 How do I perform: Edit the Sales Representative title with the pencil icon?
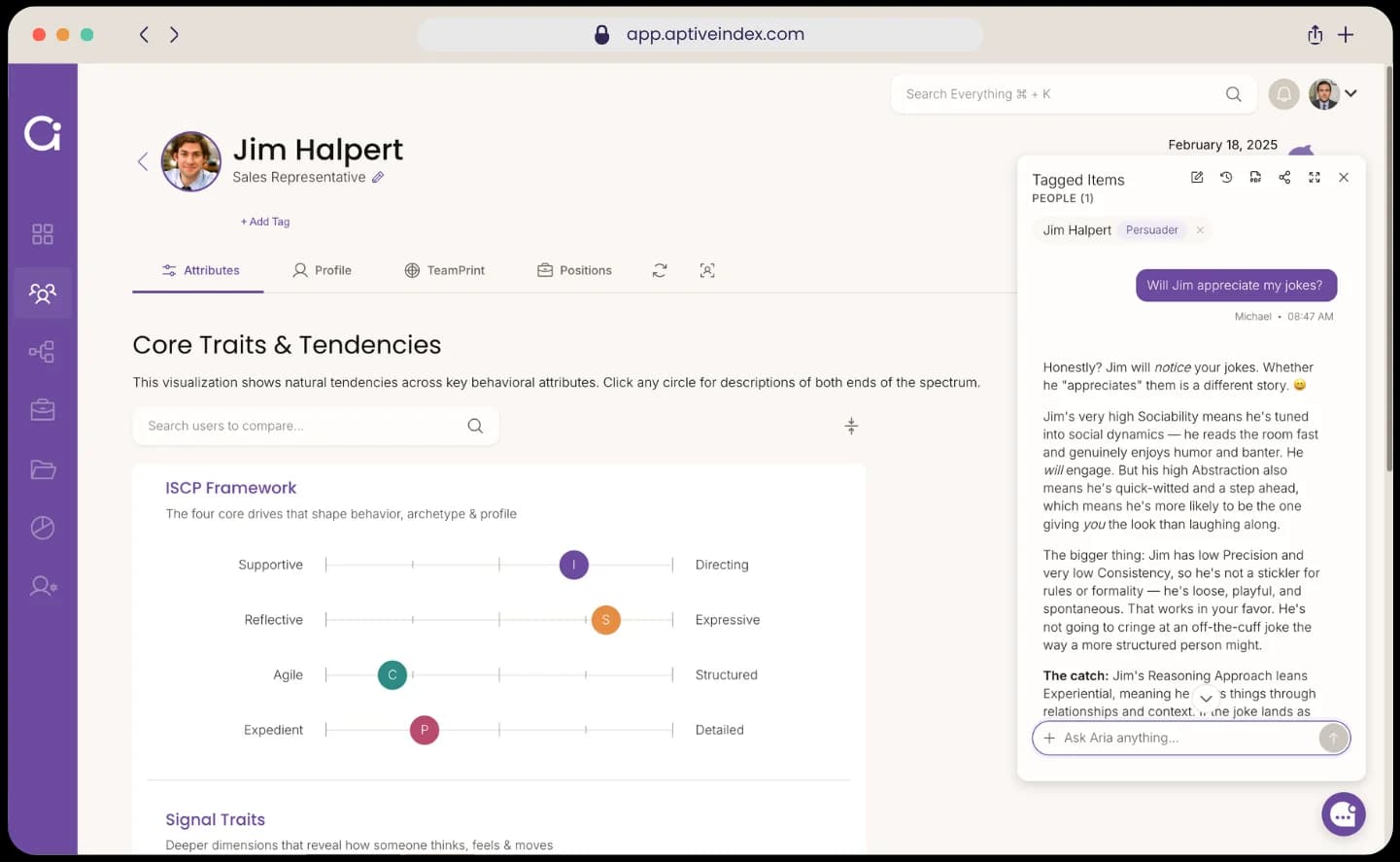tap(378, 177)
